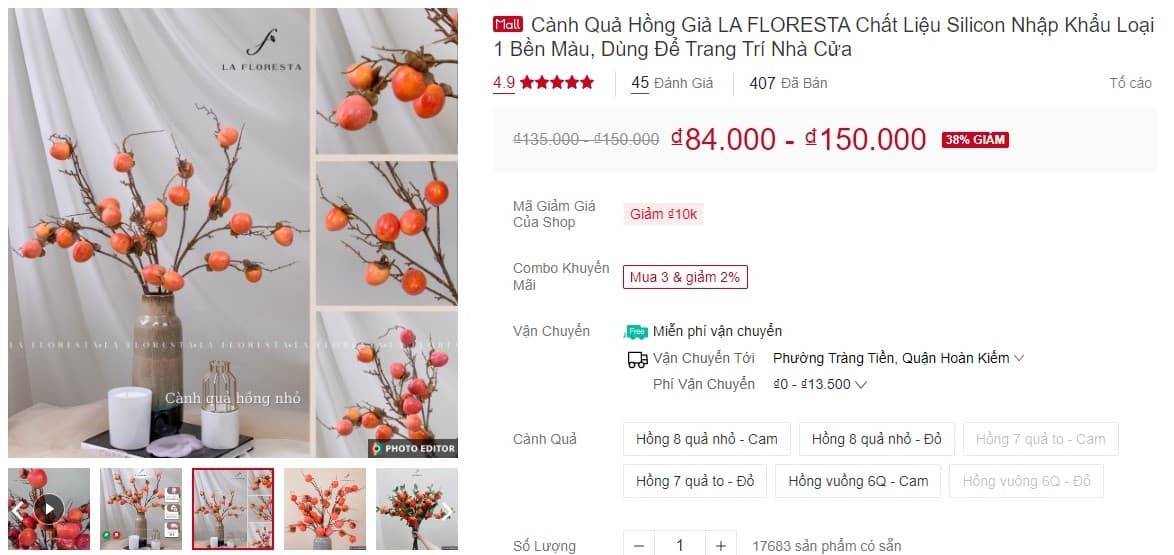Increase quantity with the plus button
The height and width of the screenshot is (555, 1174).
[x=720, y=546]
